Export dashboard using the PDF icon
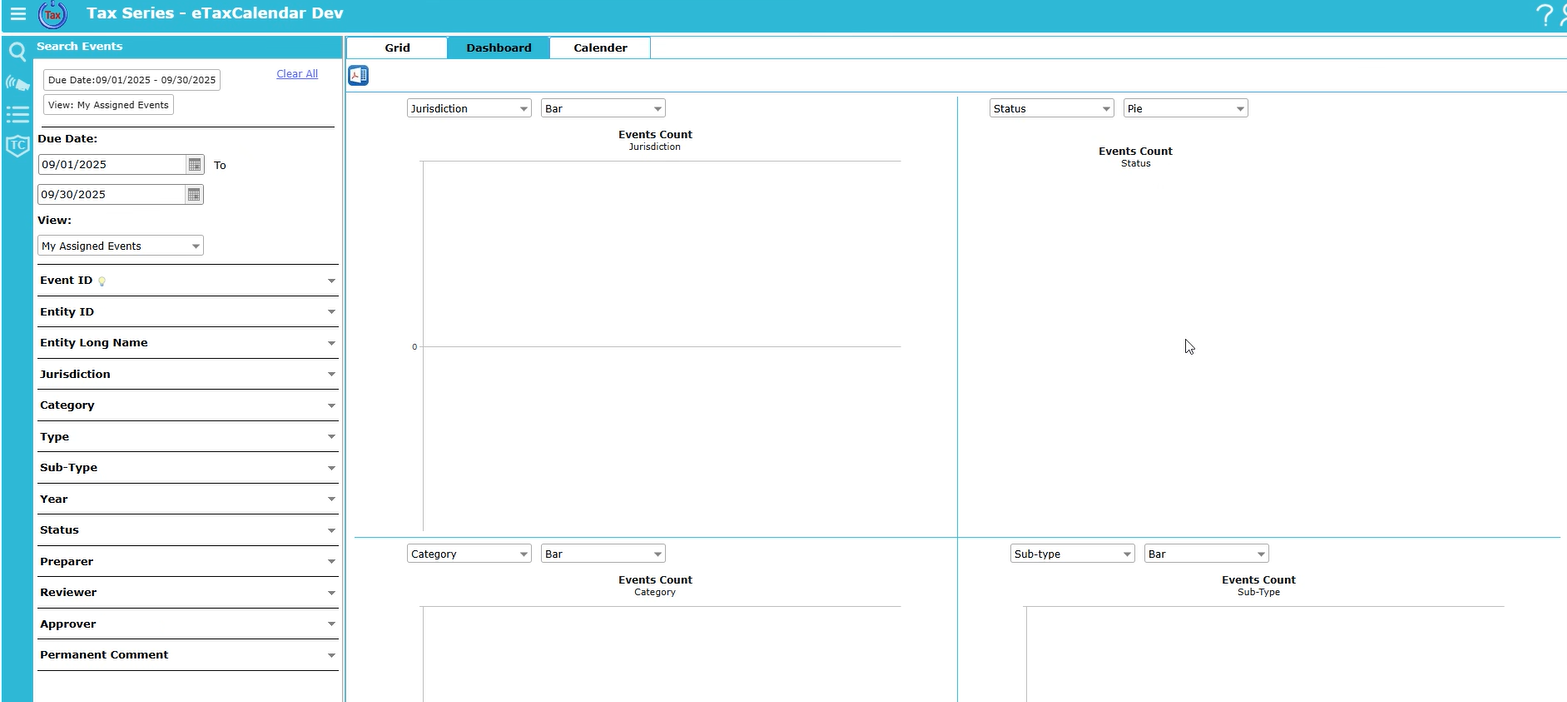 pos(358,75)
